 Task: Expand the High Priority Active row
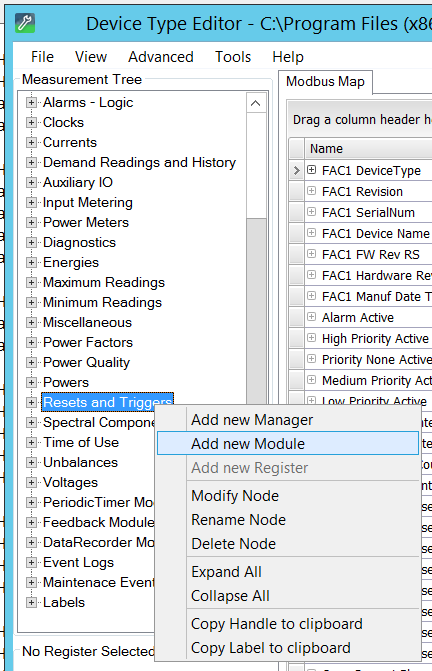(x=311, y=338)
